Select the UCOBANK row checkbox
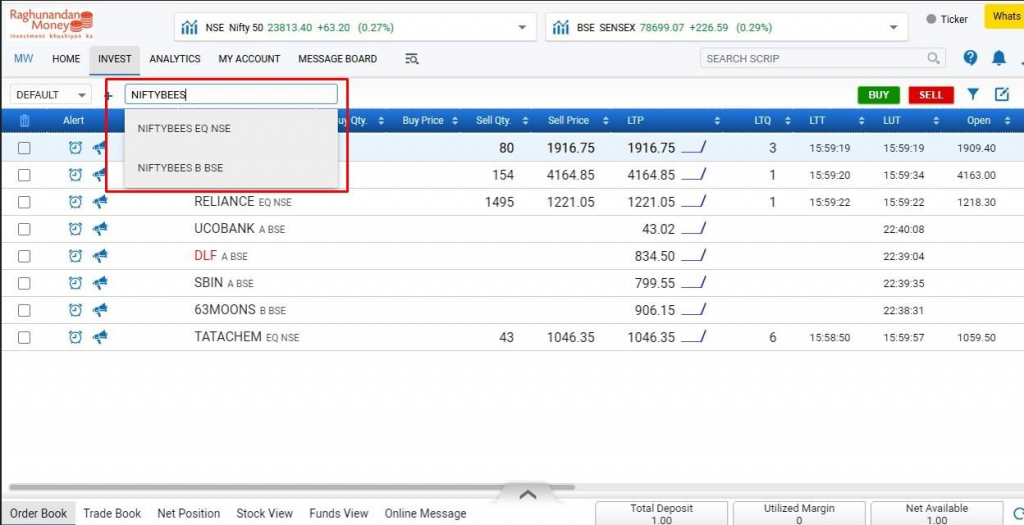 (x=24, y=229)
